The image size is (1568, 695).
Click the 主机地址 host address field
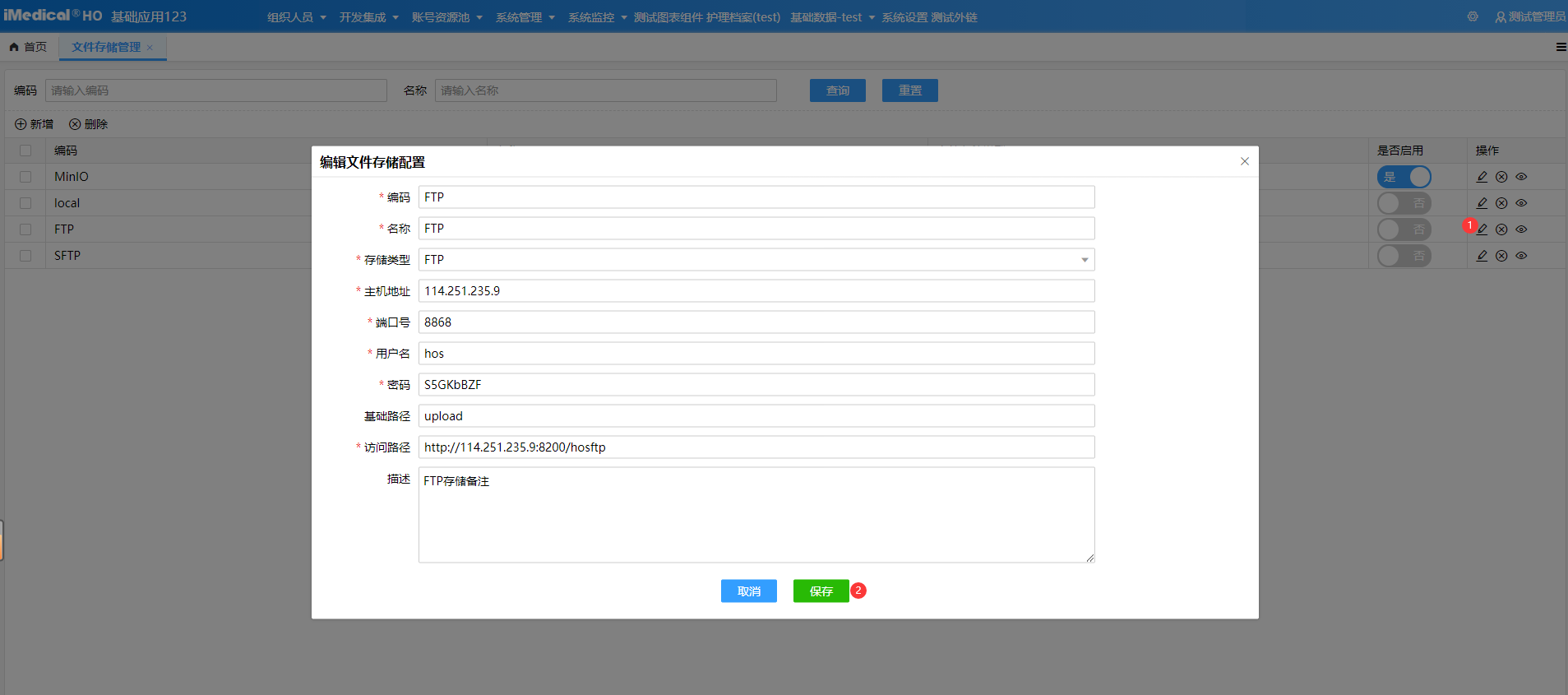(756, 291)
